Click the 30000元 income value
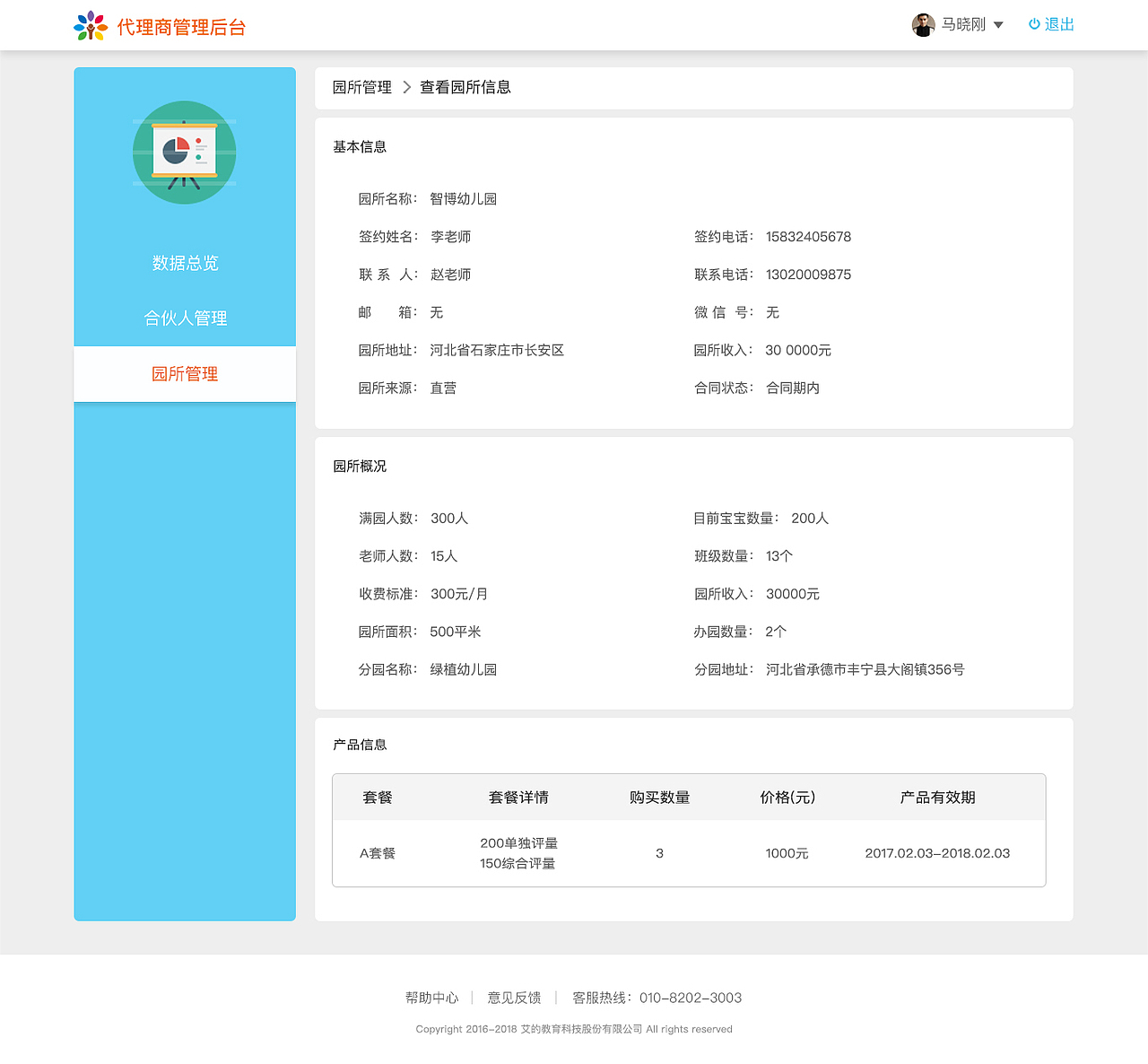 793,594
